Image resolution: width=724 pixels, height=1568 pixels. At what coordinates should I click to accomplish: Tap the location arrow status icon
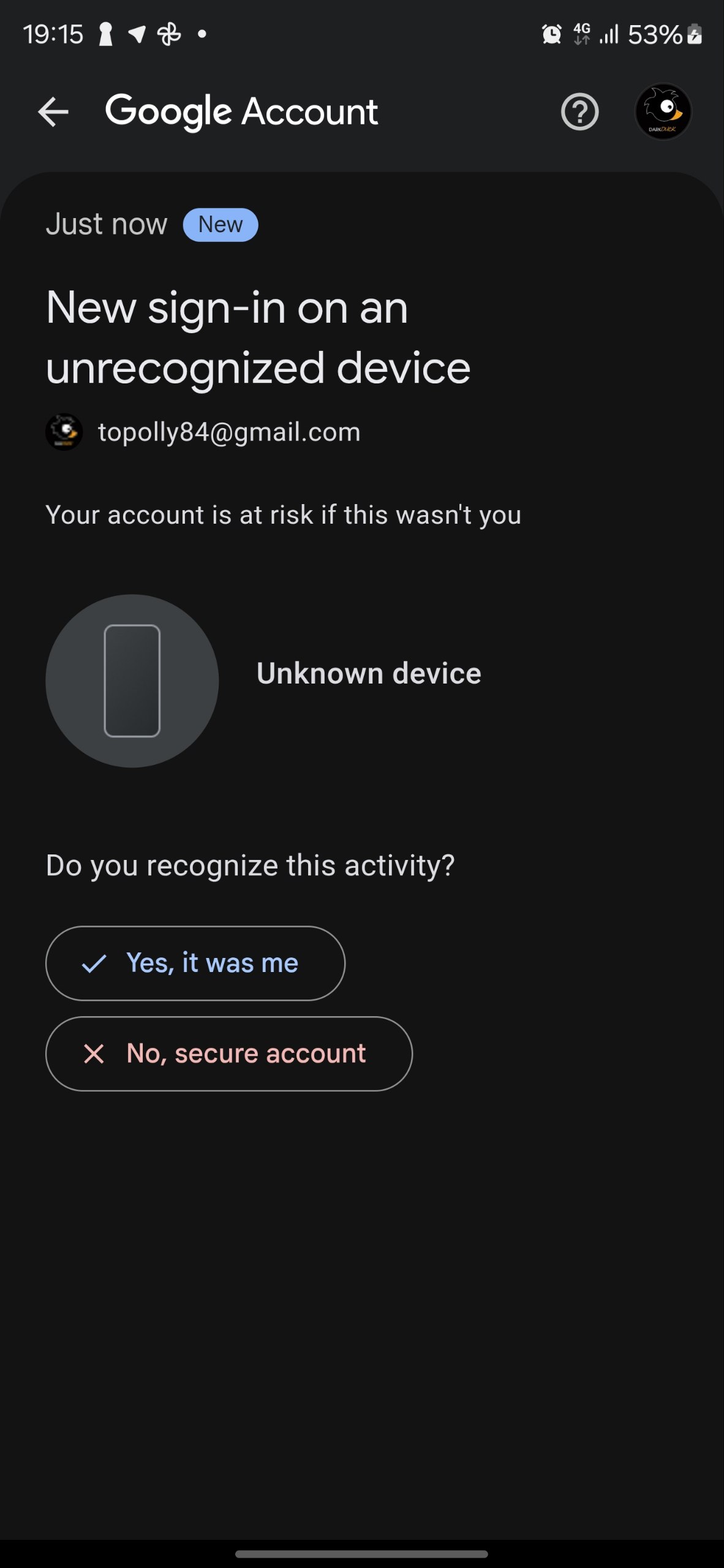tap(137, 34)
